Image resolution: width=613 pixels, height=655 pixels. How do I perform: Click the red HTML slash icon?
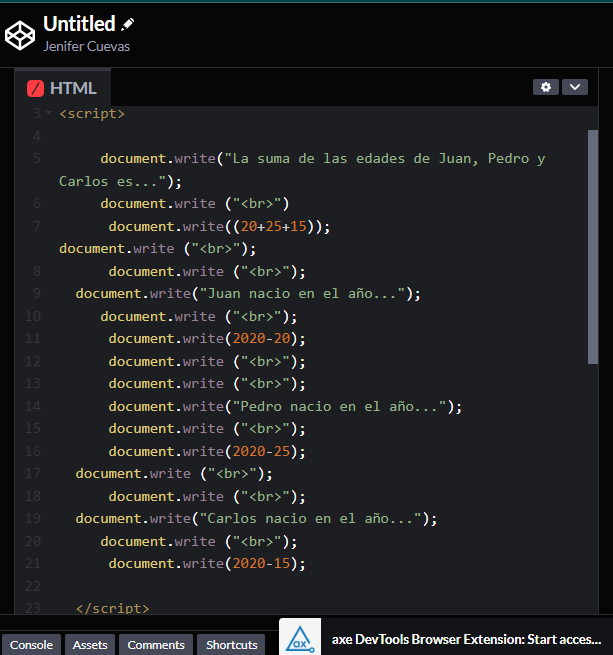point(36,89)
